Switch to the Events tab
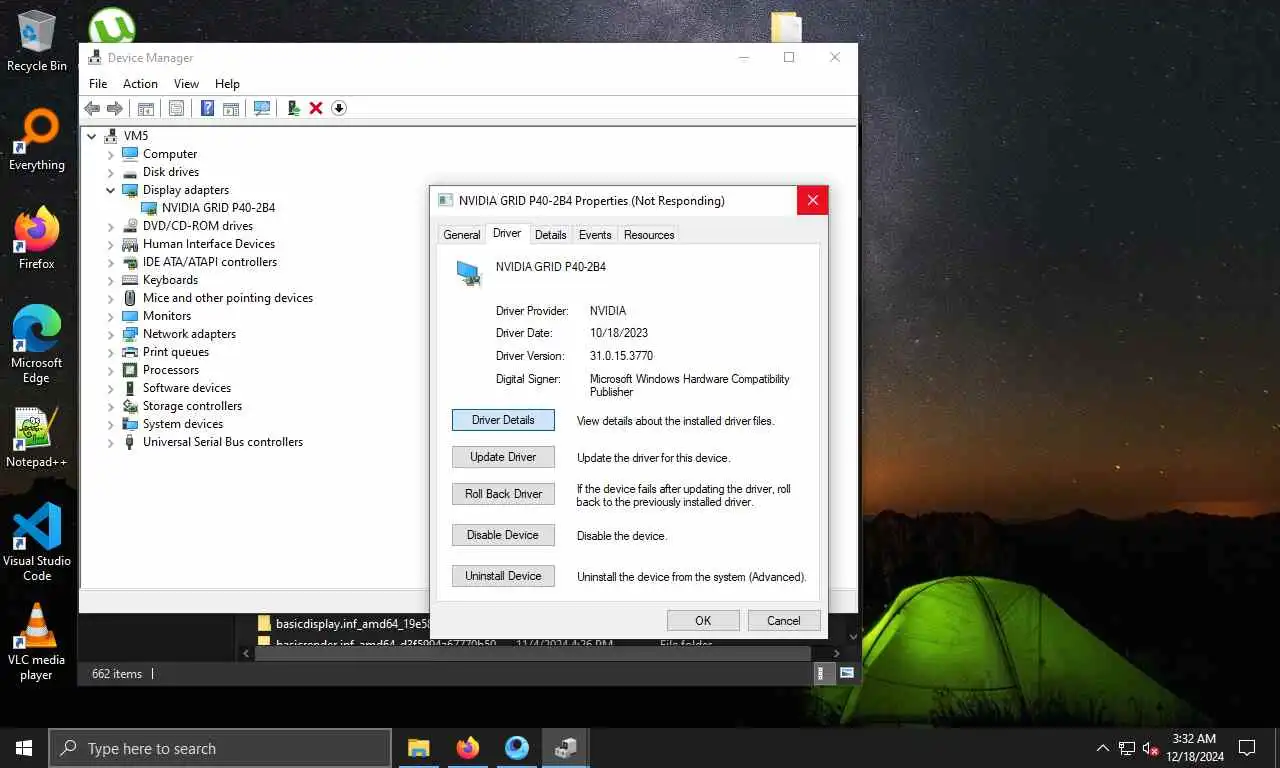1280x768 pixels. point(595,235)
